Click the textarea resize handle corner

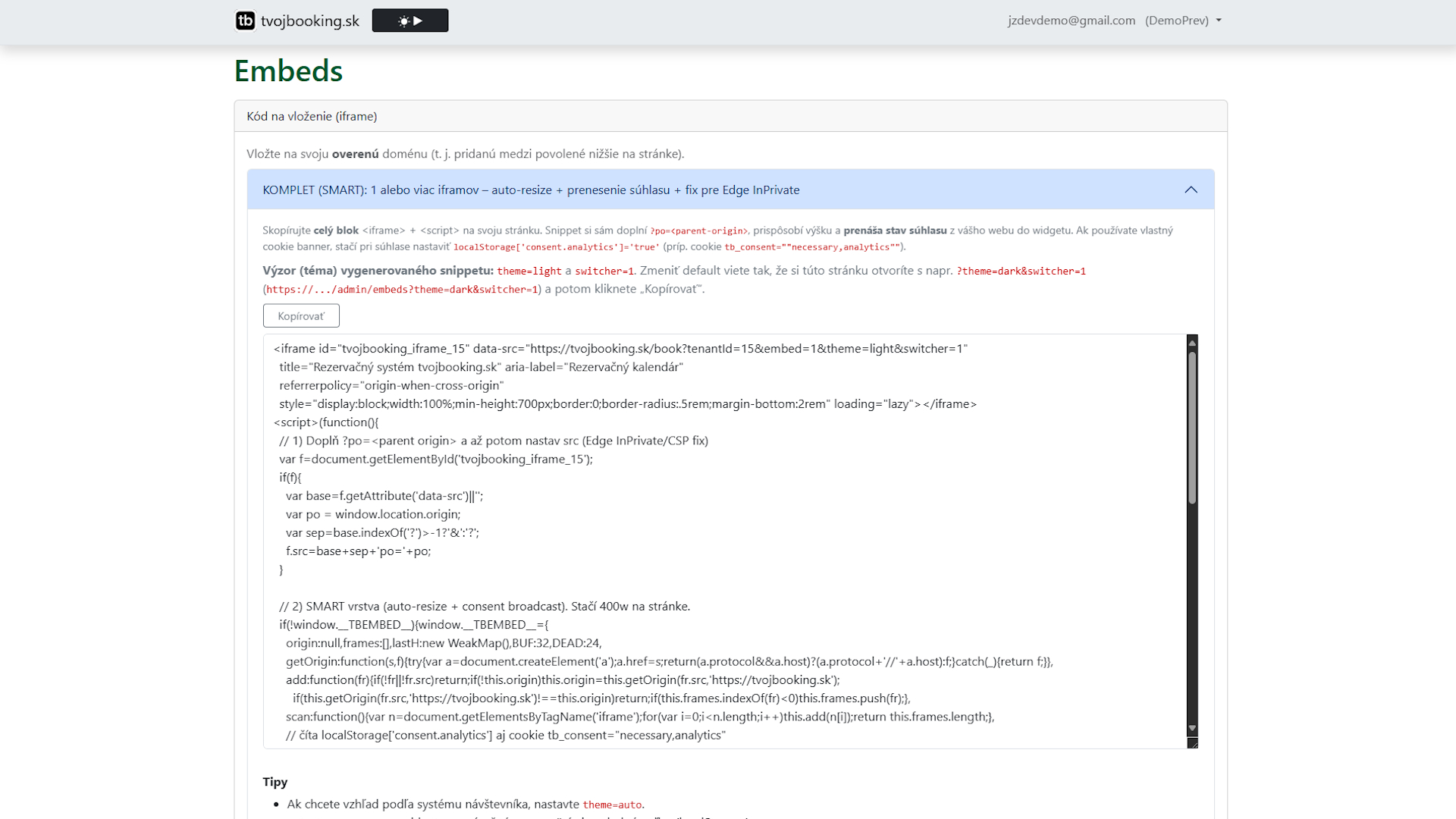(1193, 744)
